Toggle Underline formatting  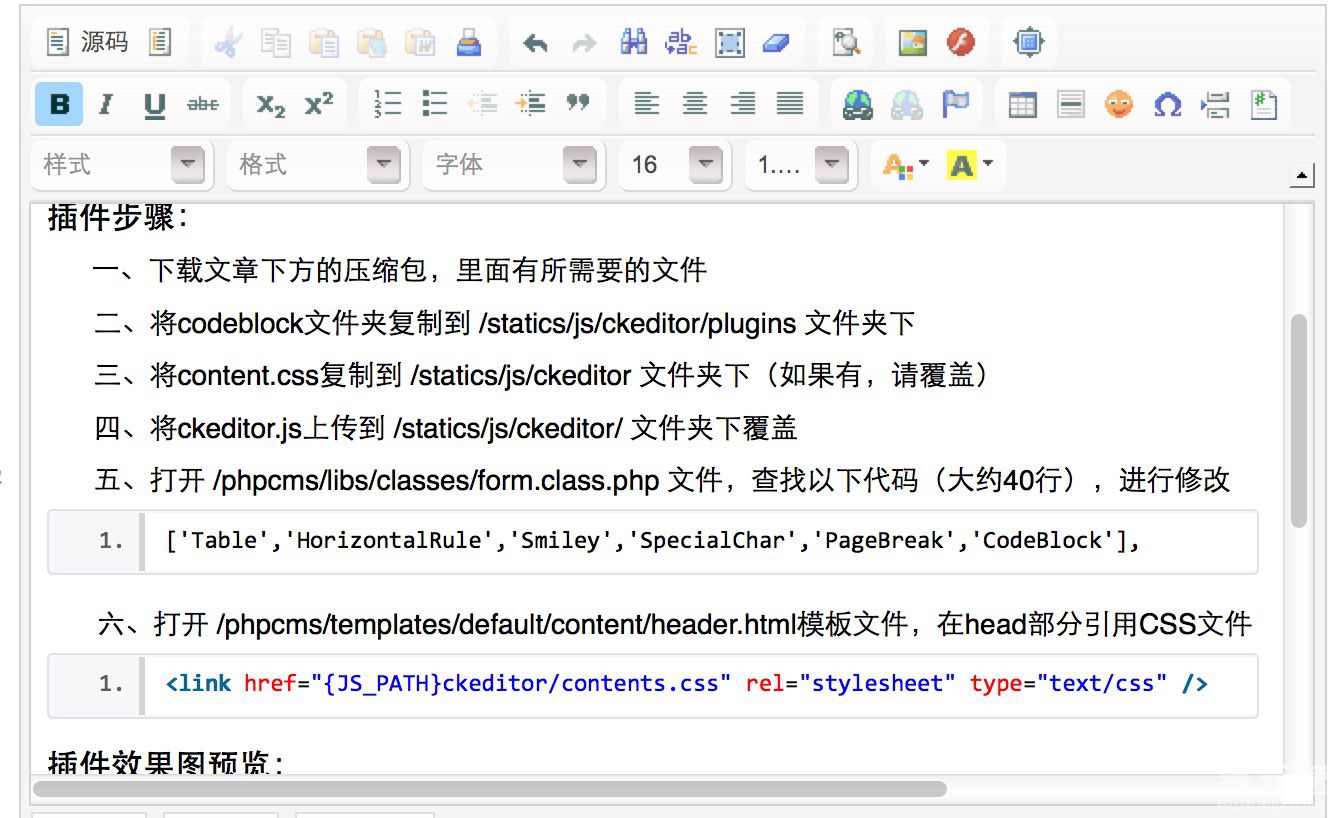154,104
